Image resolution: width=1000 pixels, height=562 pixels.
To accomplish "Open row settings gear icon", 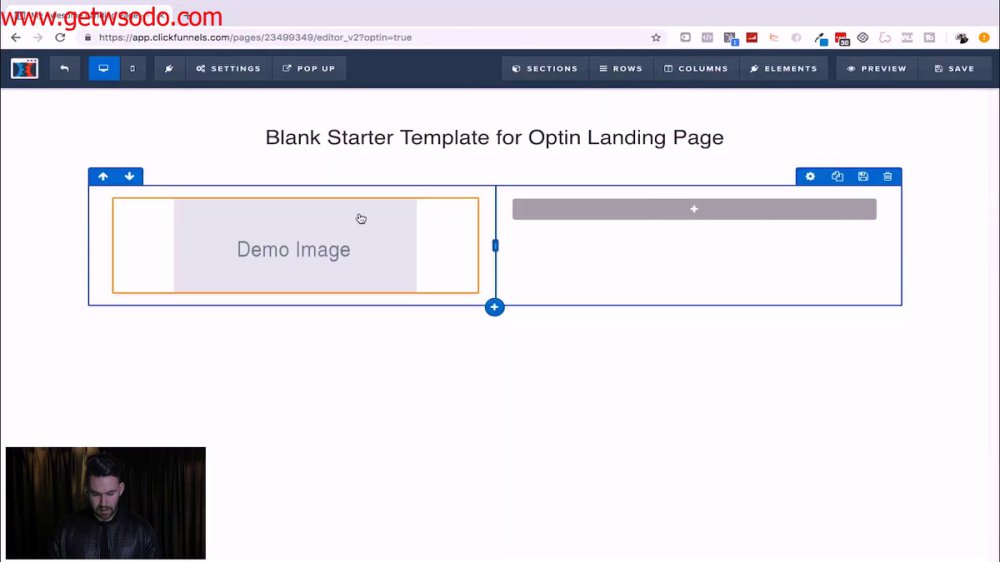I will [x=810, y=176].
